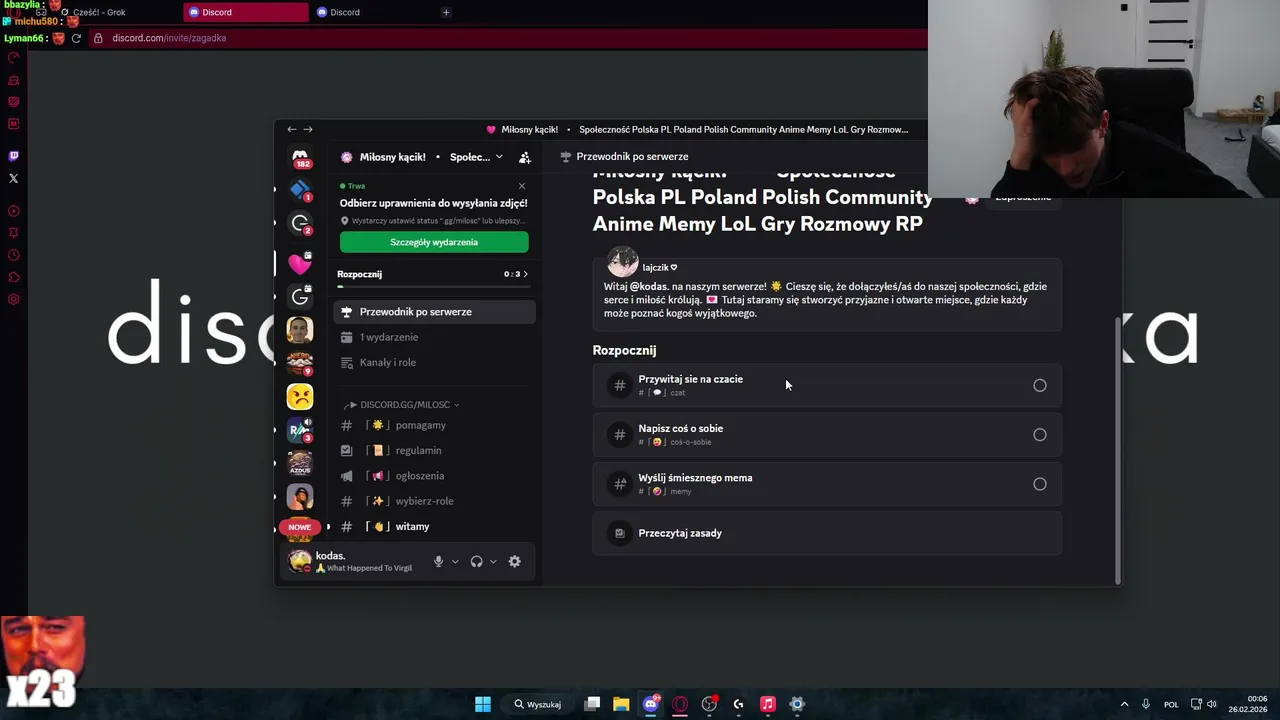The width and height of the screenshot is (1280, 720).
Task: Open browser sidebar history clock icon
Action: 13,255
